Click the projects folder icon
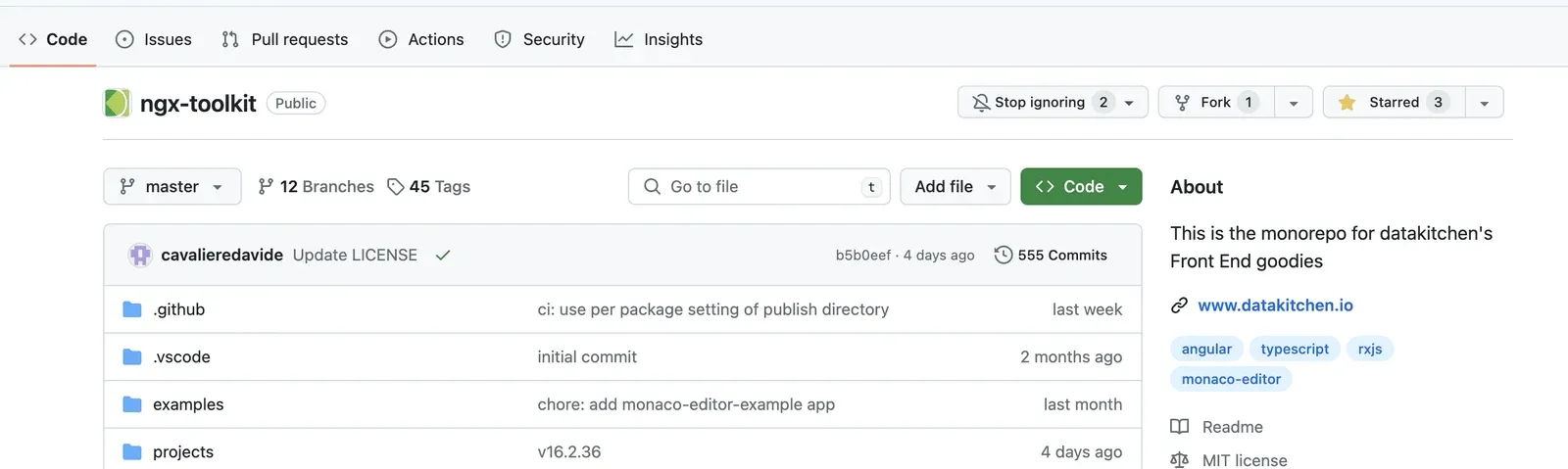The width and height of the screenshot is (1568, 469). (132, 451)
